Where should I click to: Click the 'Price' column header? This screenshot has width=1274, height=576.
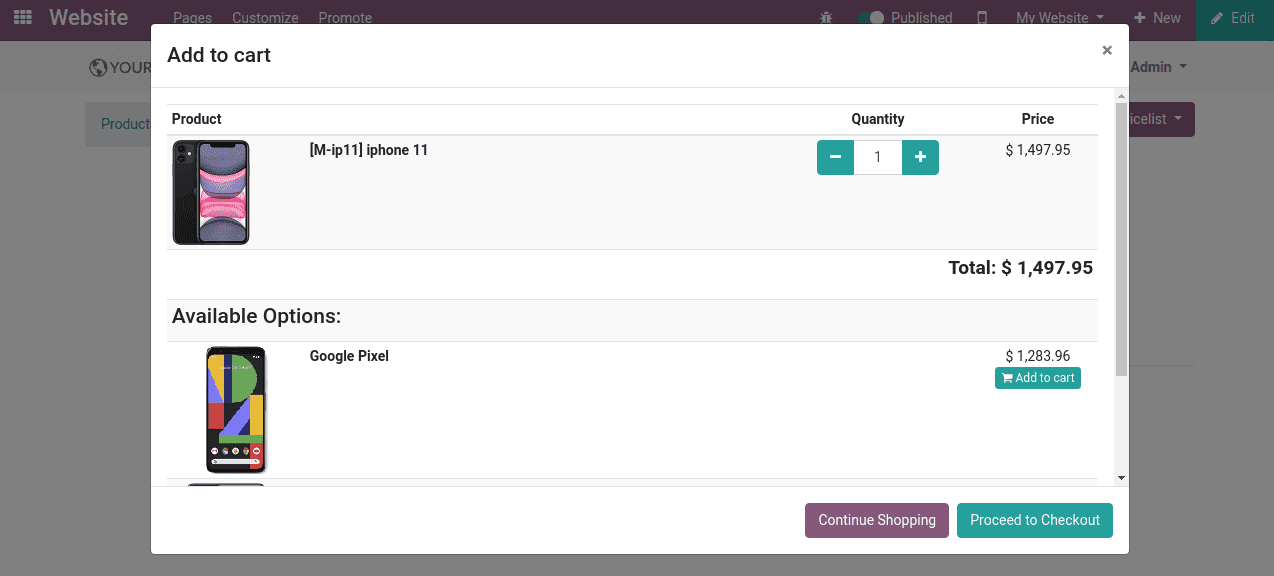tap(1038, 119)
